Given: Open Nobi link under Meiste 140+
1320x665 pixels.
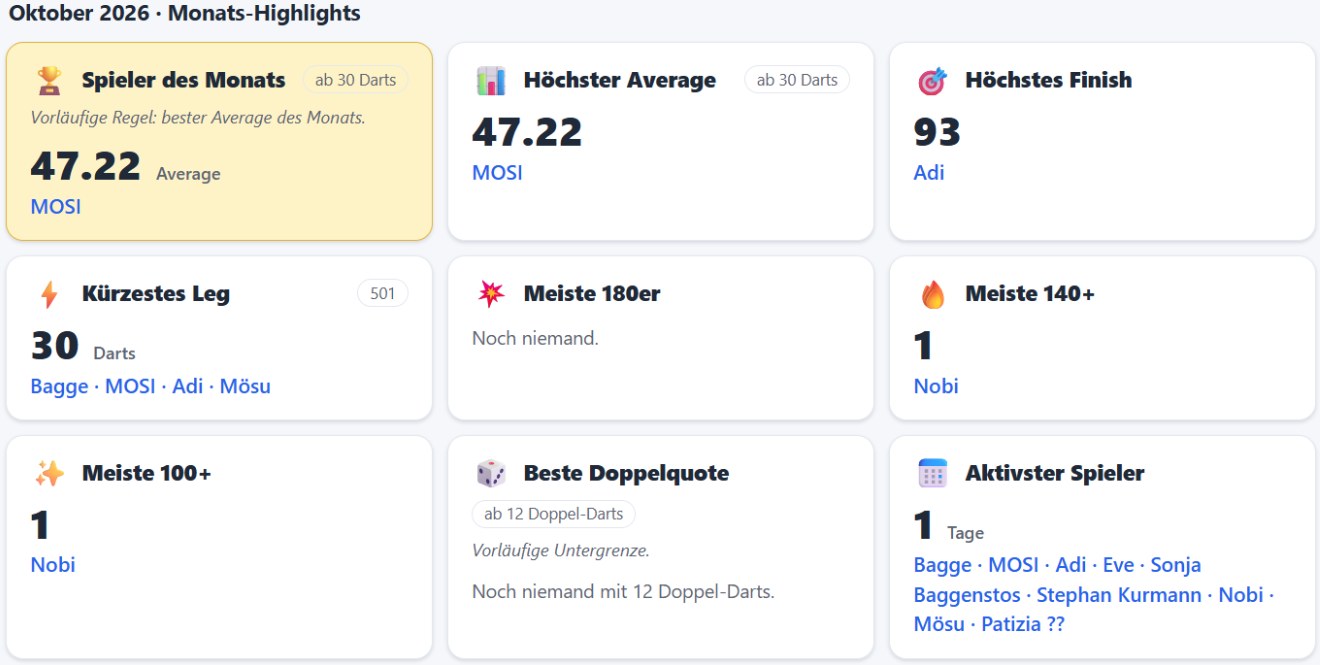Looking at the screenshot, I should (x=936, y=386).
